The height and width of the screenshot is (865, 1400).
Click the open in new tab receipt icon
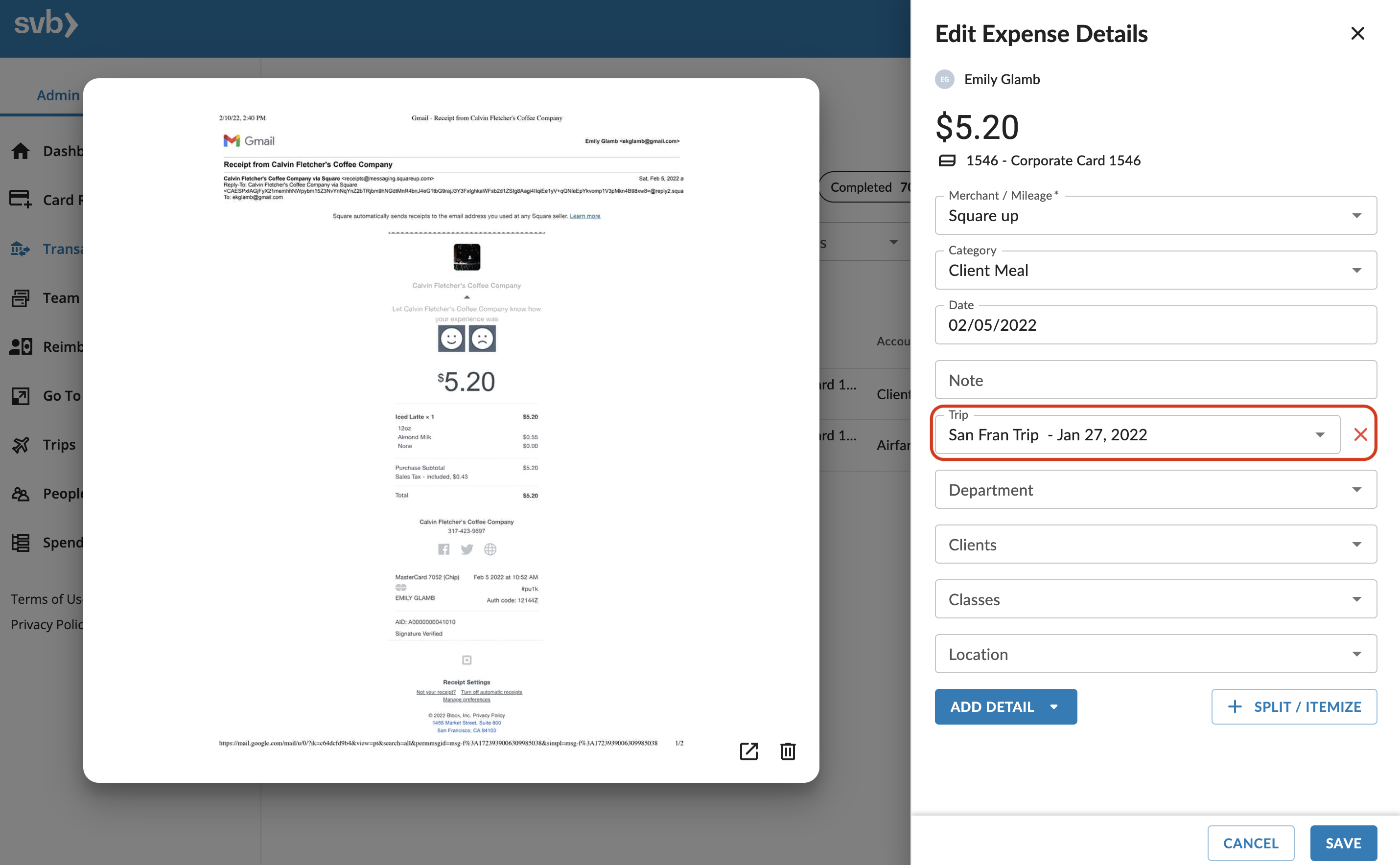pyautogui.click(x=749, y=751)
